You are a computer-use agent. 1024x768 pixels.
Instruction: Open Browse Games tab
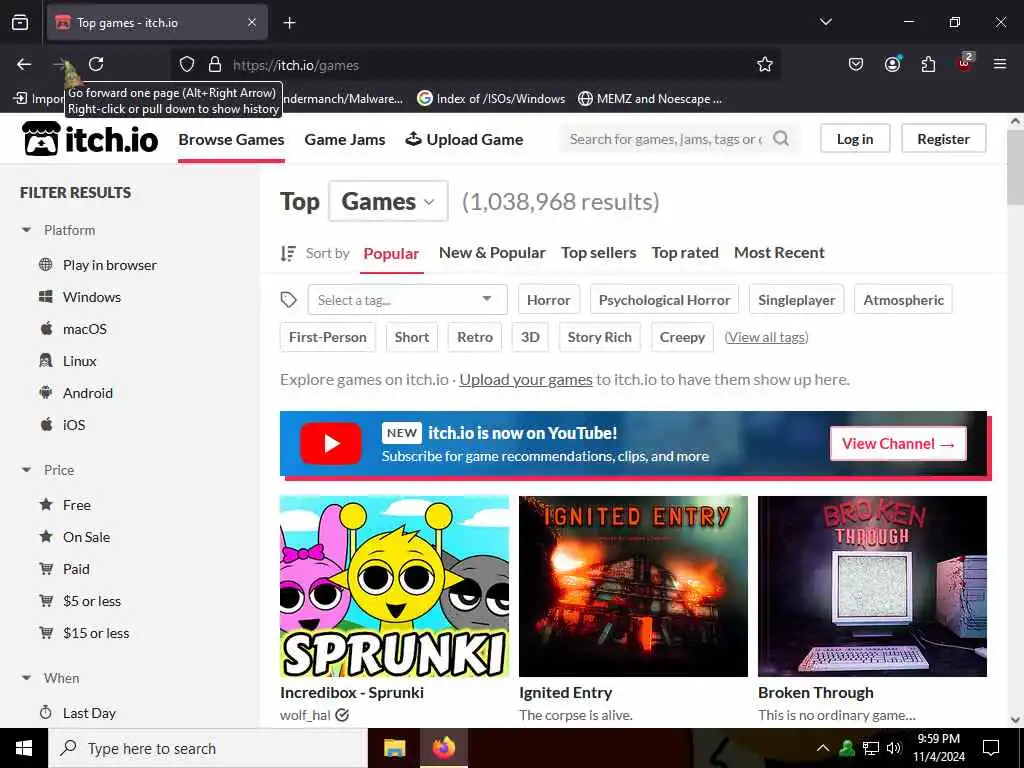click(x=231, y=140)
